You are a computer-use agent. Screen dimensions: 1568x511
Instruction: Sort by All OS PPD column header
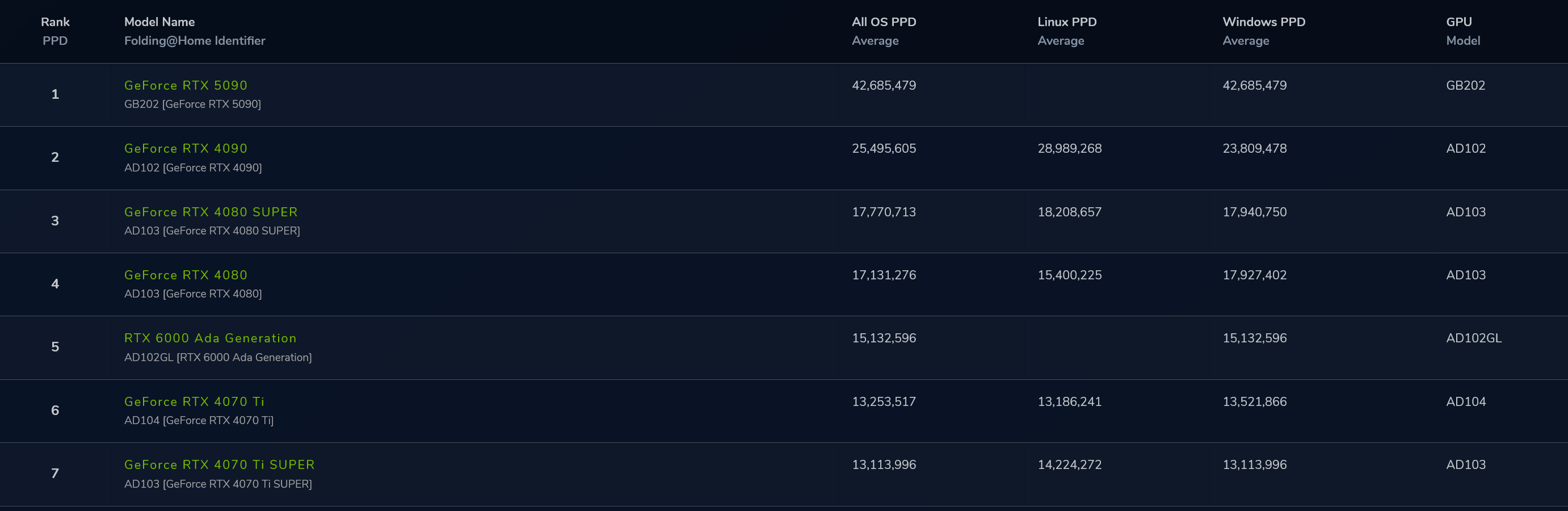pos(884,22)
